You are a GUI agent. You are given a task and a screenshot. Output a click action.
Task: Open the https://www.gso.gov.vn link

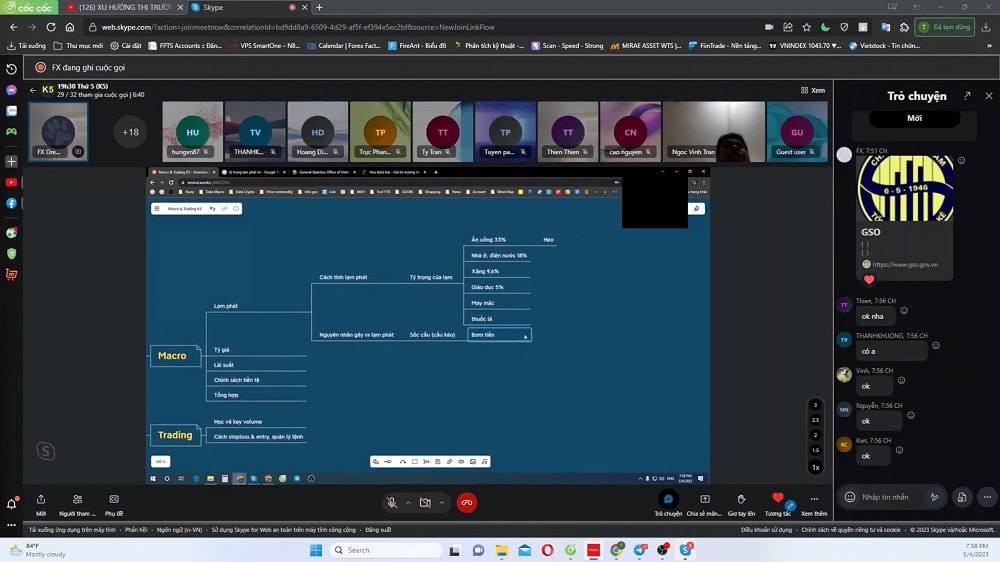[905, 264]
